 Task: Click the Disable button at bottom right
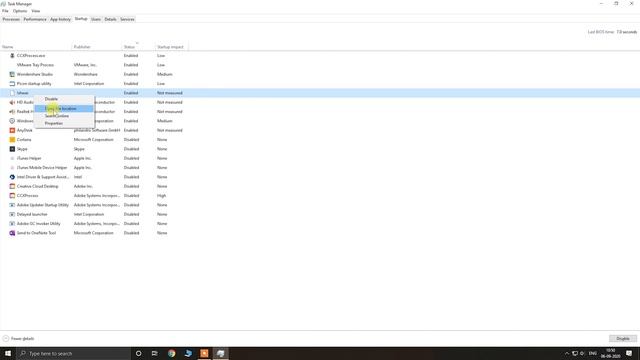(623, 339)
